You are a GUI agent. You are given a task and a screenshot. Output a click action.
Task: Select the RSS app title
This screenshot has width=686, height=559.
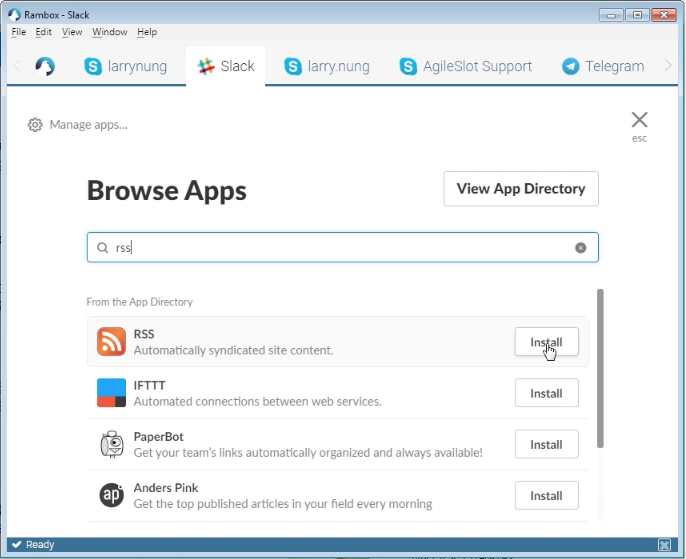[x=144, y=334]
